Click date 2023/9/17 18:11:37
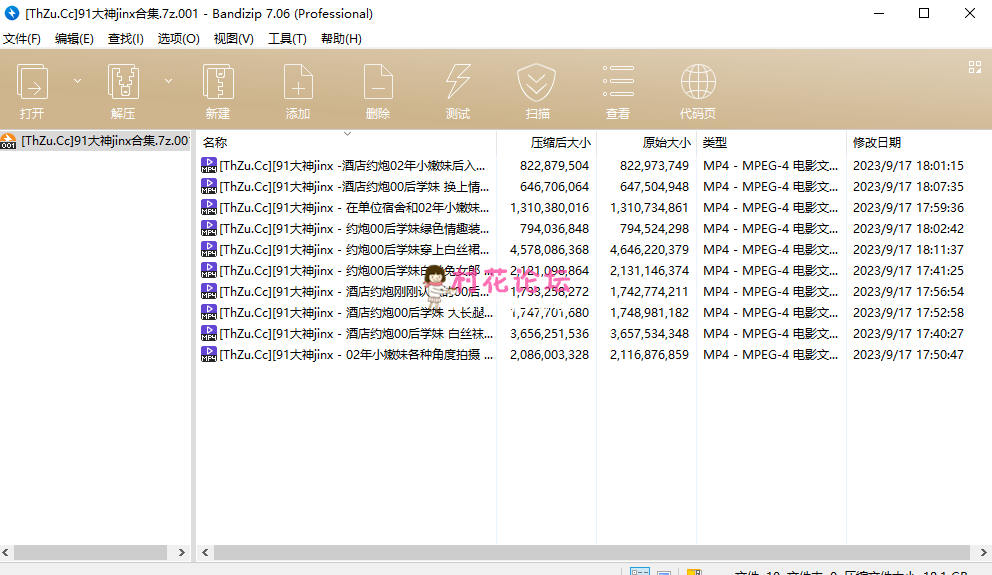Screen dimensions: 992x575 click(908, 249)
